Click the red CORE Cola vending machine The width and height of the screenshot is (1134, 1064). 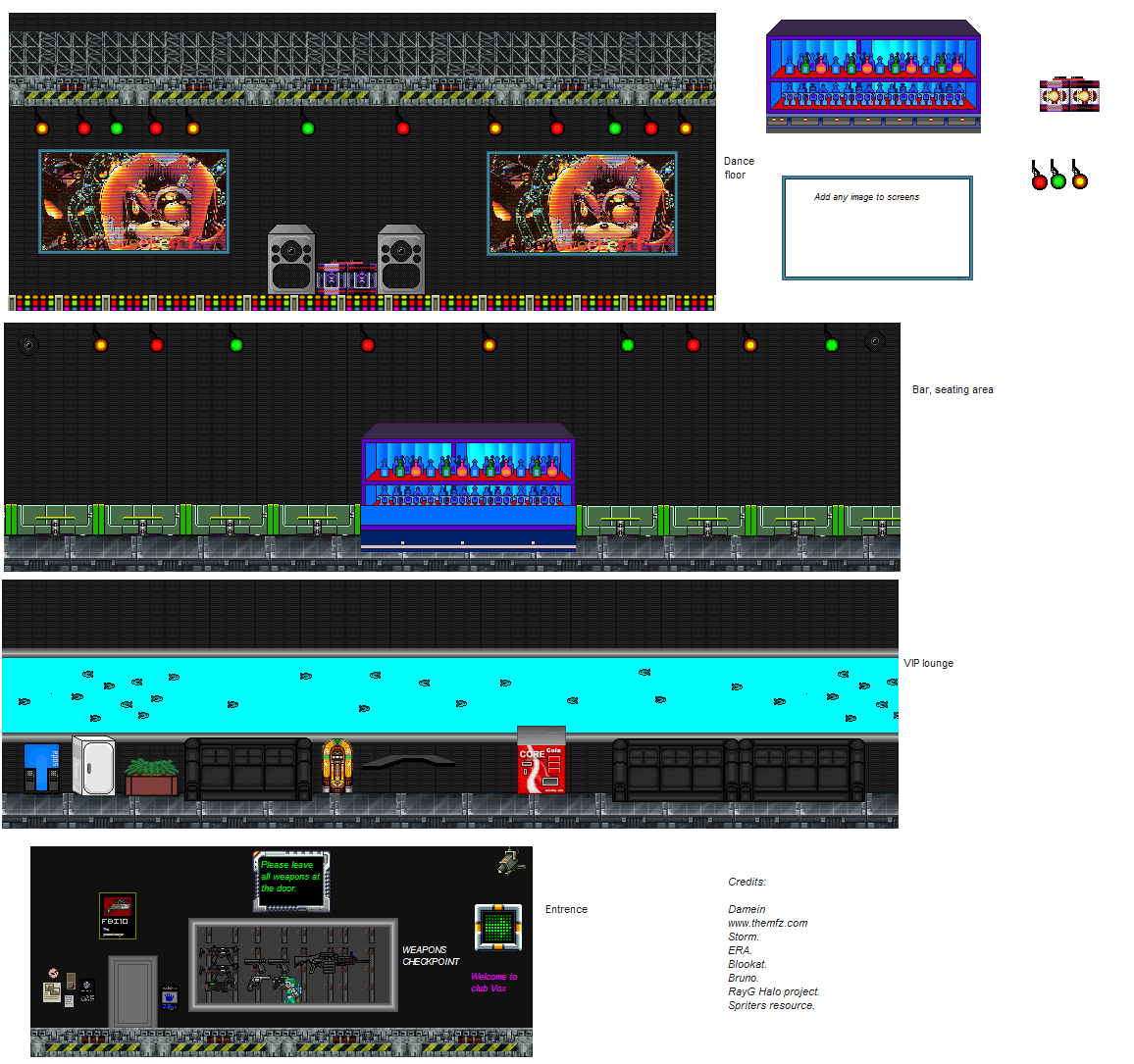click(541, 760)
